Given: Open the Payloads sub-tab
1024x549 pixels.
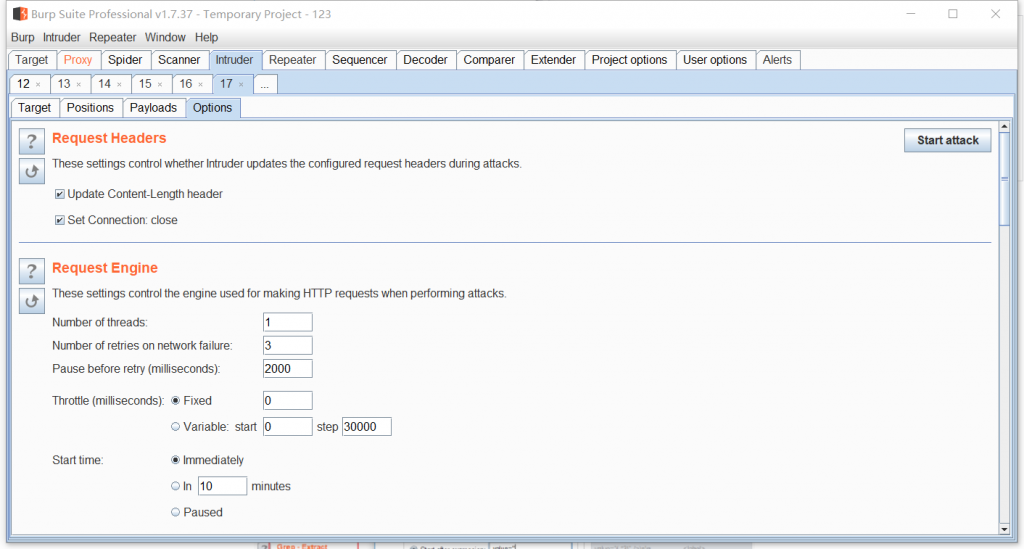Looking at the screenshot, I should tap(154, 108).
